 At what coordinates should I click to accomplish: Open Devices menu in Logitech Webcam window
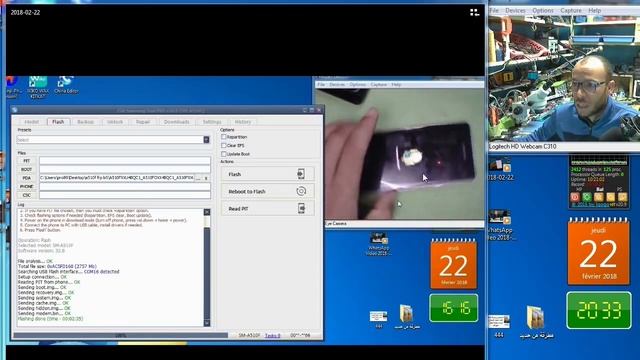[515, 11]
